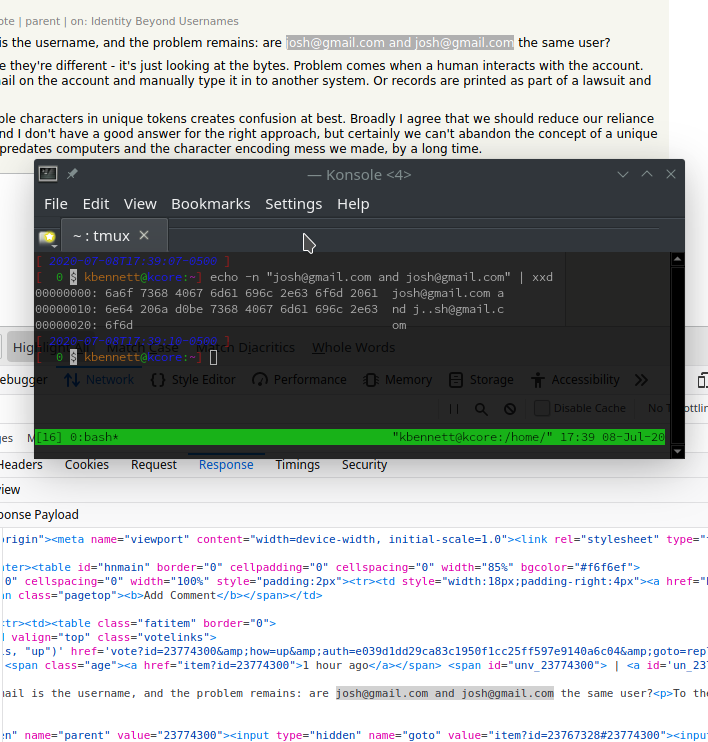The image size is (708, 742).
Task: Click the Network panel arrows icon
Action: tap(72, 380)
